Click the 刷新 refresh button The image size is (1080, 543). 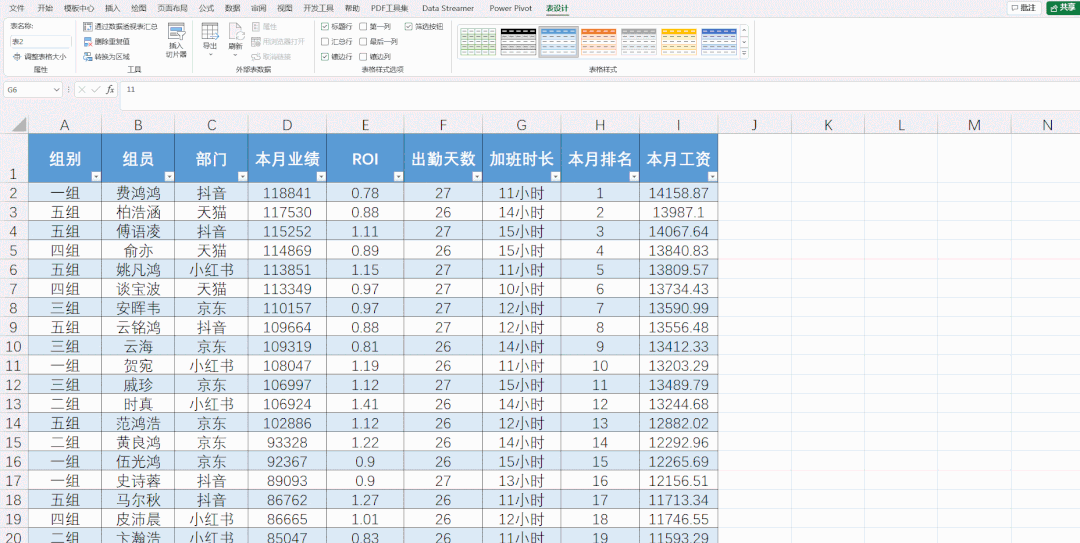click(236, 39)
